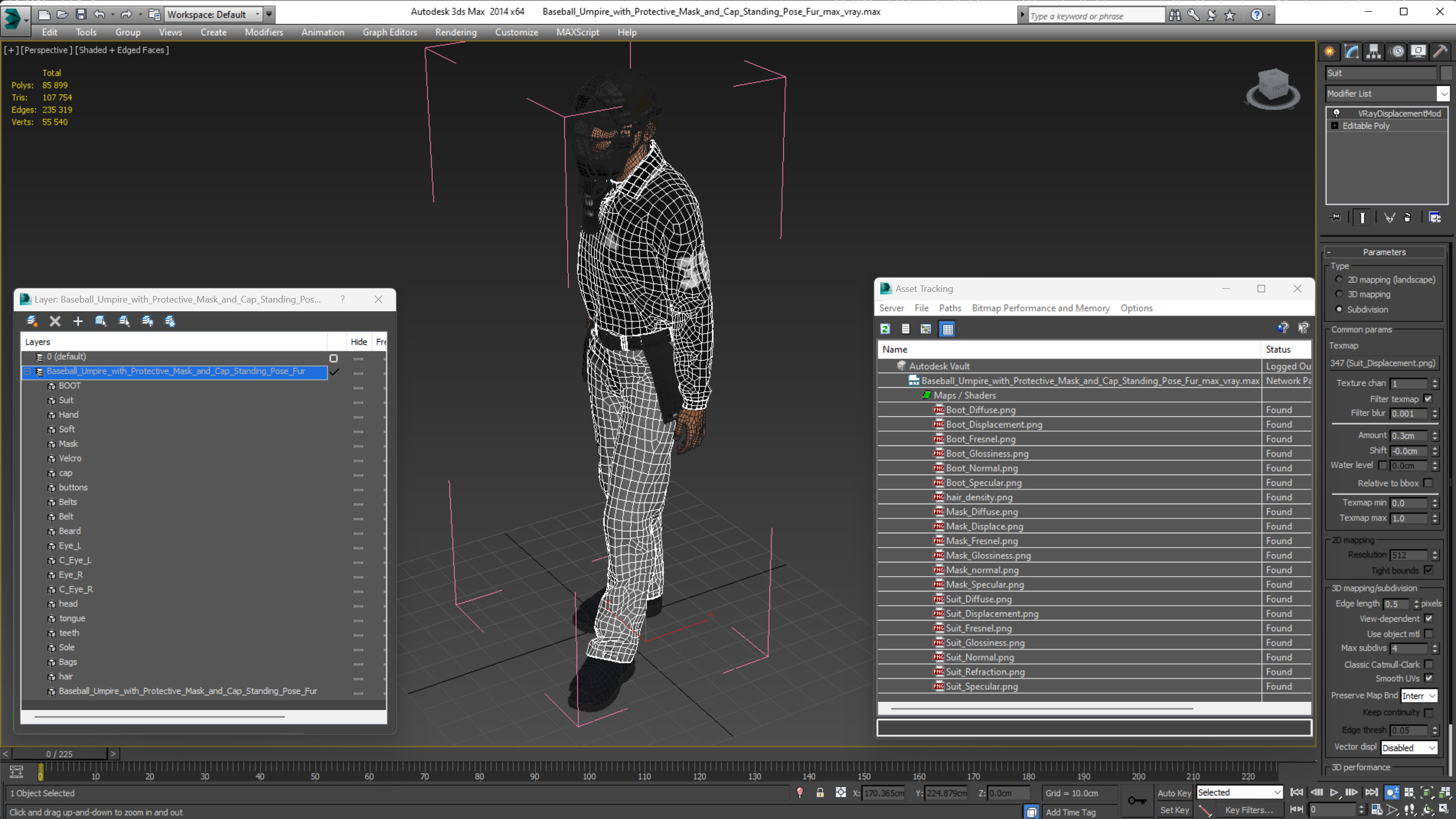The image size is (1456, 819).
Task: Open Vector displ Disabled dropdown
Action: [1409, 747]
